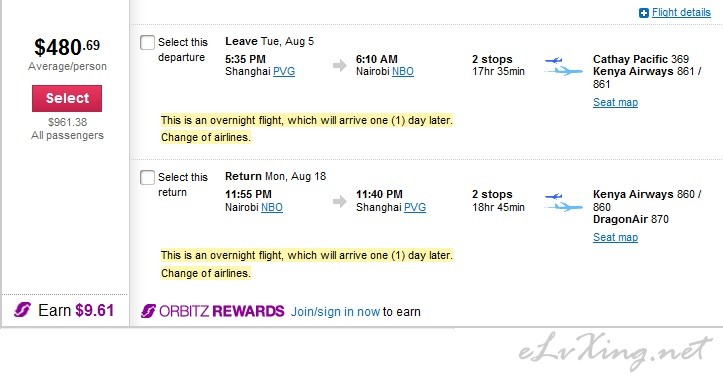Click the arrow between Nairobi and Shanghai
Image resolution: width=723 pixels, height=384 pixels.
339,201
